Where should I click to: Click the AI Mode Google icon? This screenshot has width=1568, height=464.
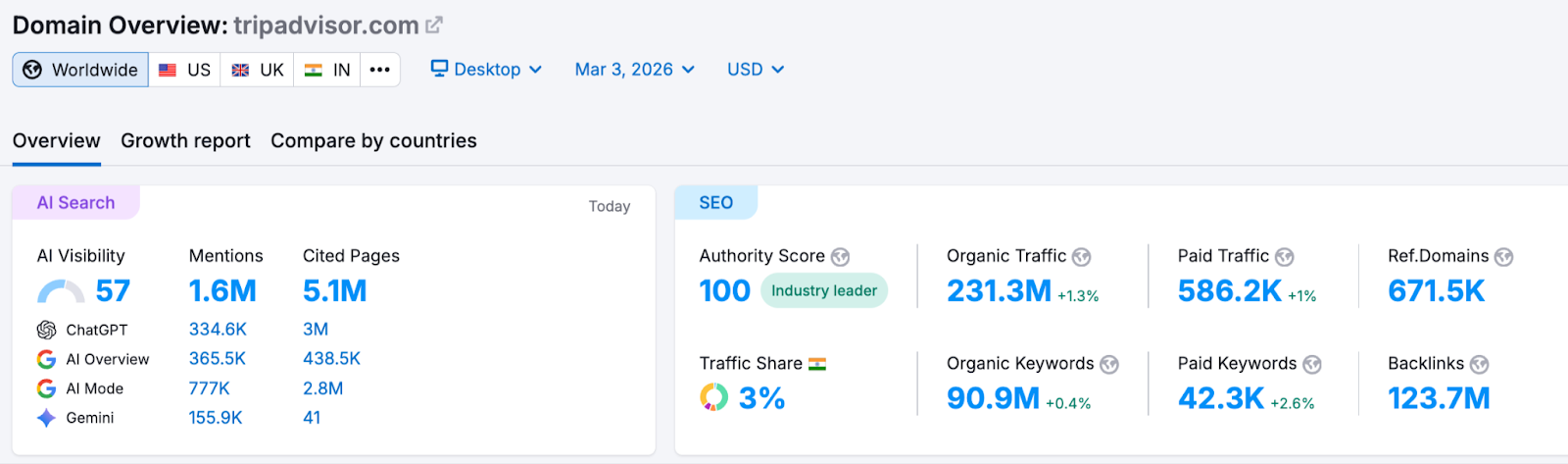click(46, 388)
